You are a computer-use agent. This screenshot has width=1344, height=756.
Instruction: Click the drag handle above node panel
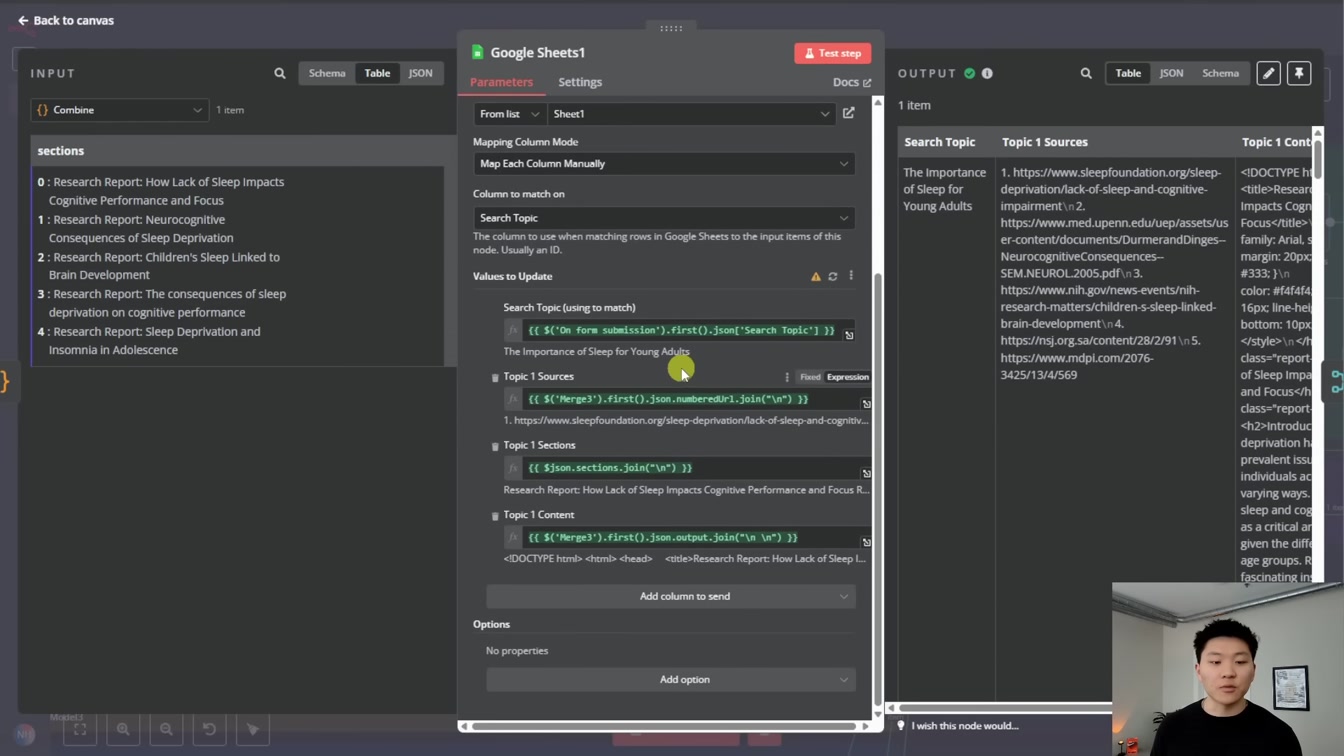click(671, 28)
